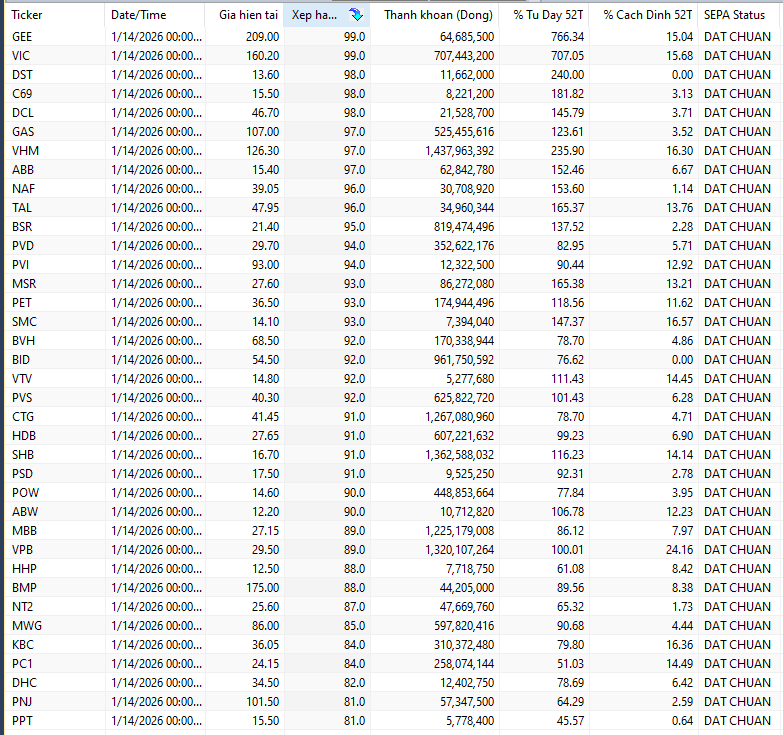
Task: Select the GEE ticker row
Action: 392,36
